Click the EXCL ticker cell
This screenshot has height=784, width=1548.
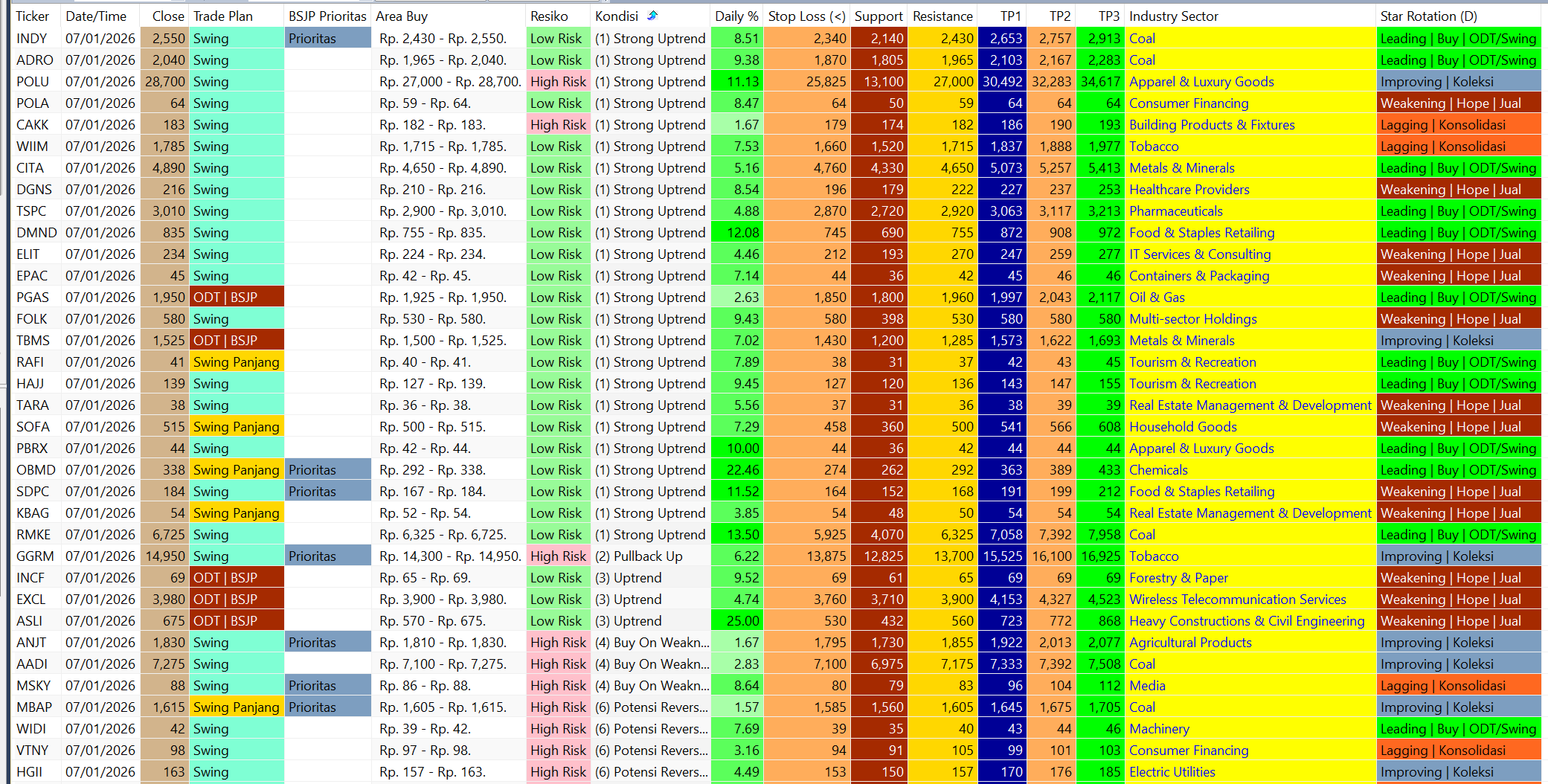pos(31,600)
